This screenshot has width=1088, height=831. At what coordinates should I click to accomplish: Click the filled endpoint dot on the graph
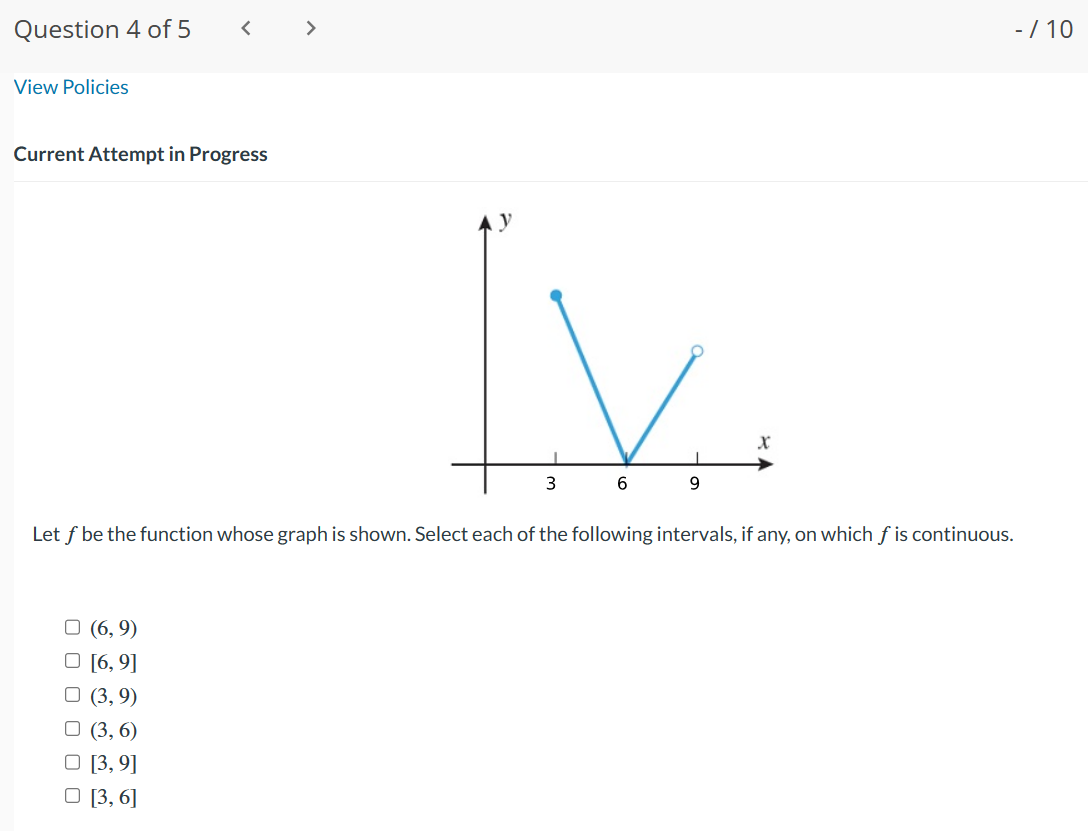point(557,294)
